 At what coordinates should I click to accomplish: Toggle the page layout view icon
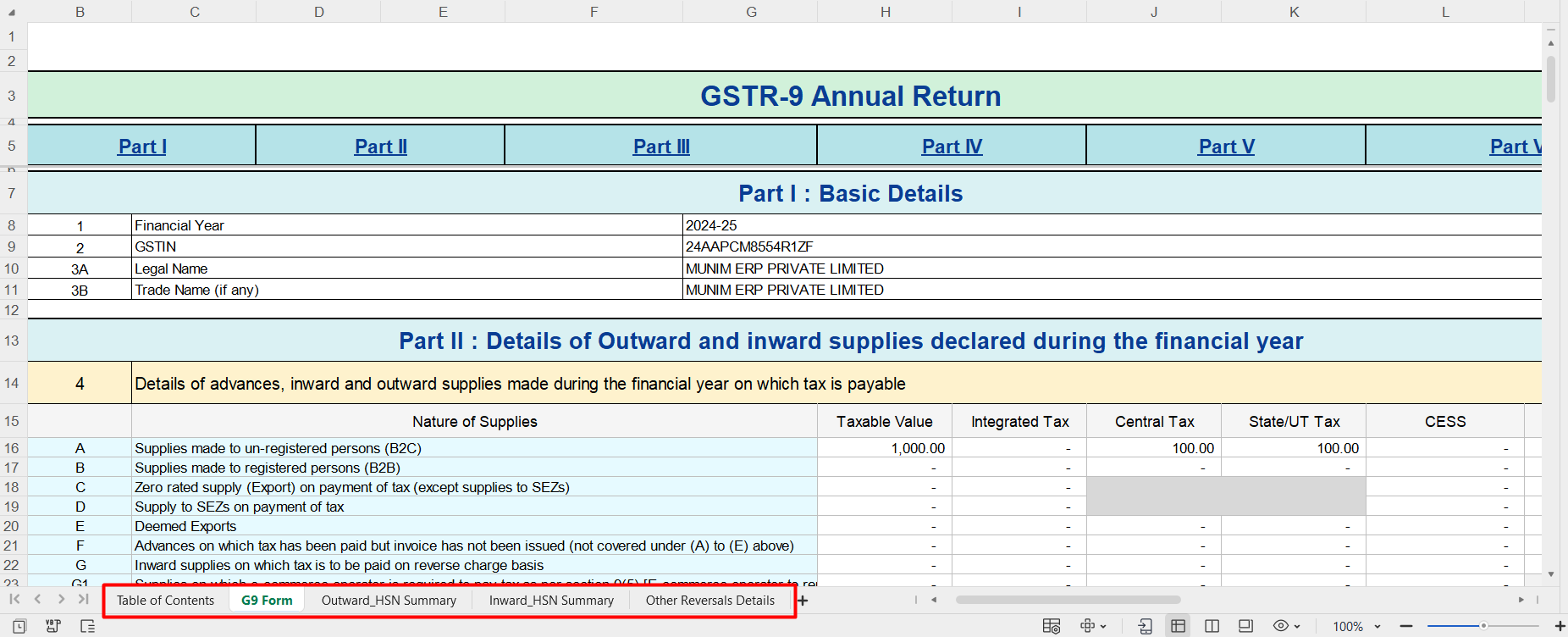click(x=1245, y=626)
